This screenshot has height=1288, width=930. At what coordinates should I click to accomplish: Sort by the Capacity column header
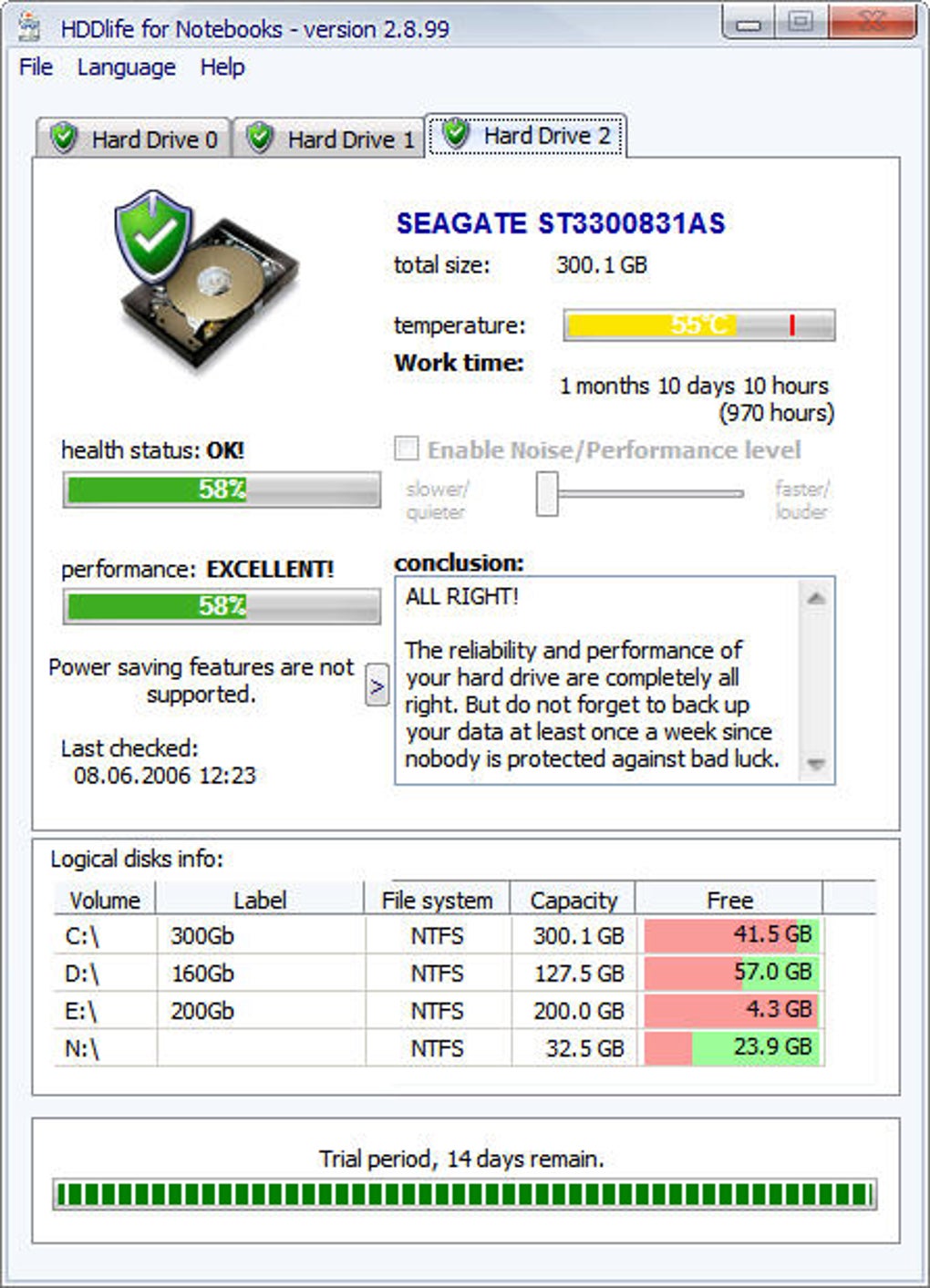(573, 900)
